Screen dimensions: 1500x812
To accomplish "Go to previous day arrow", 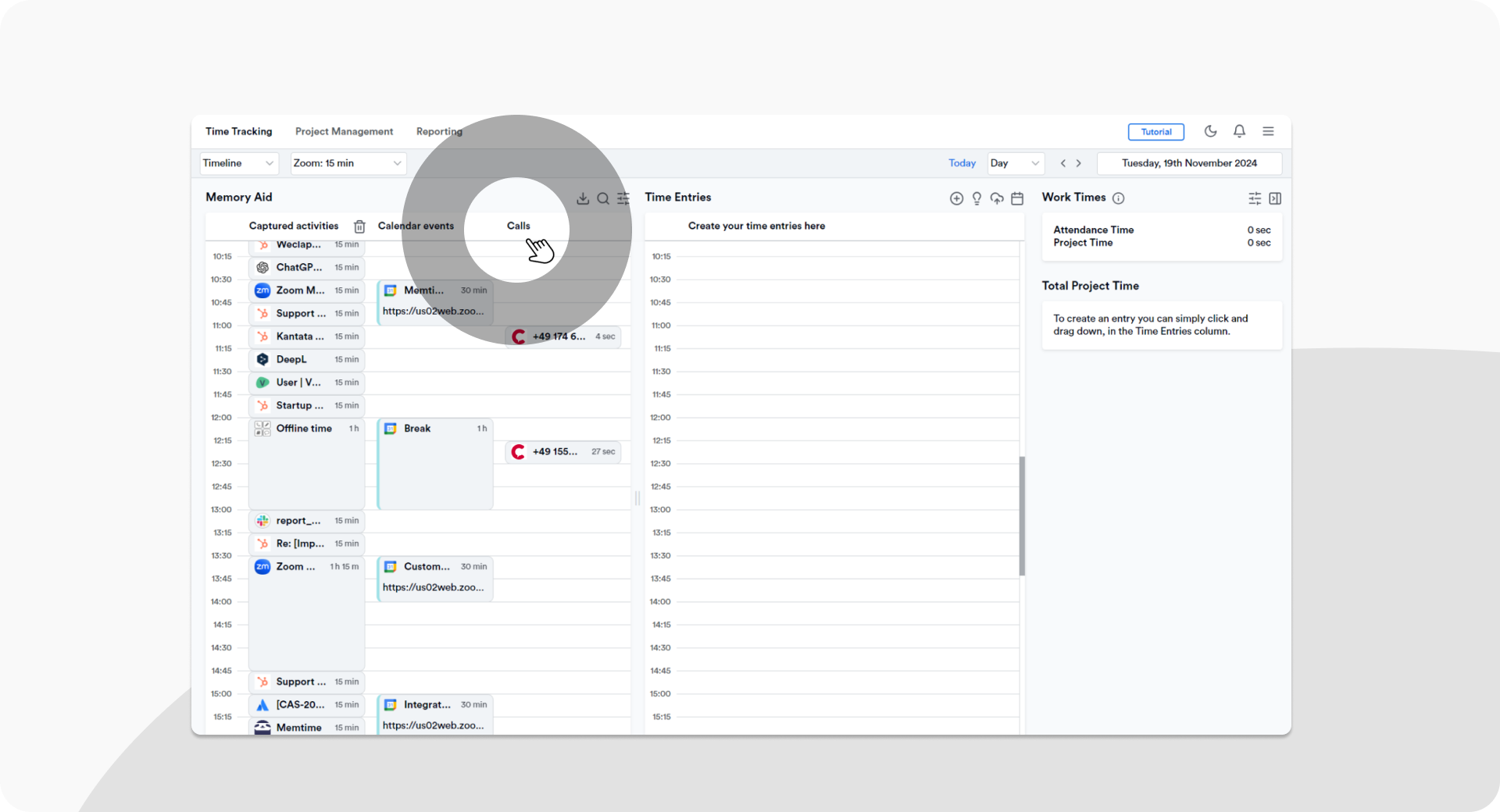I will [1063, 163].
